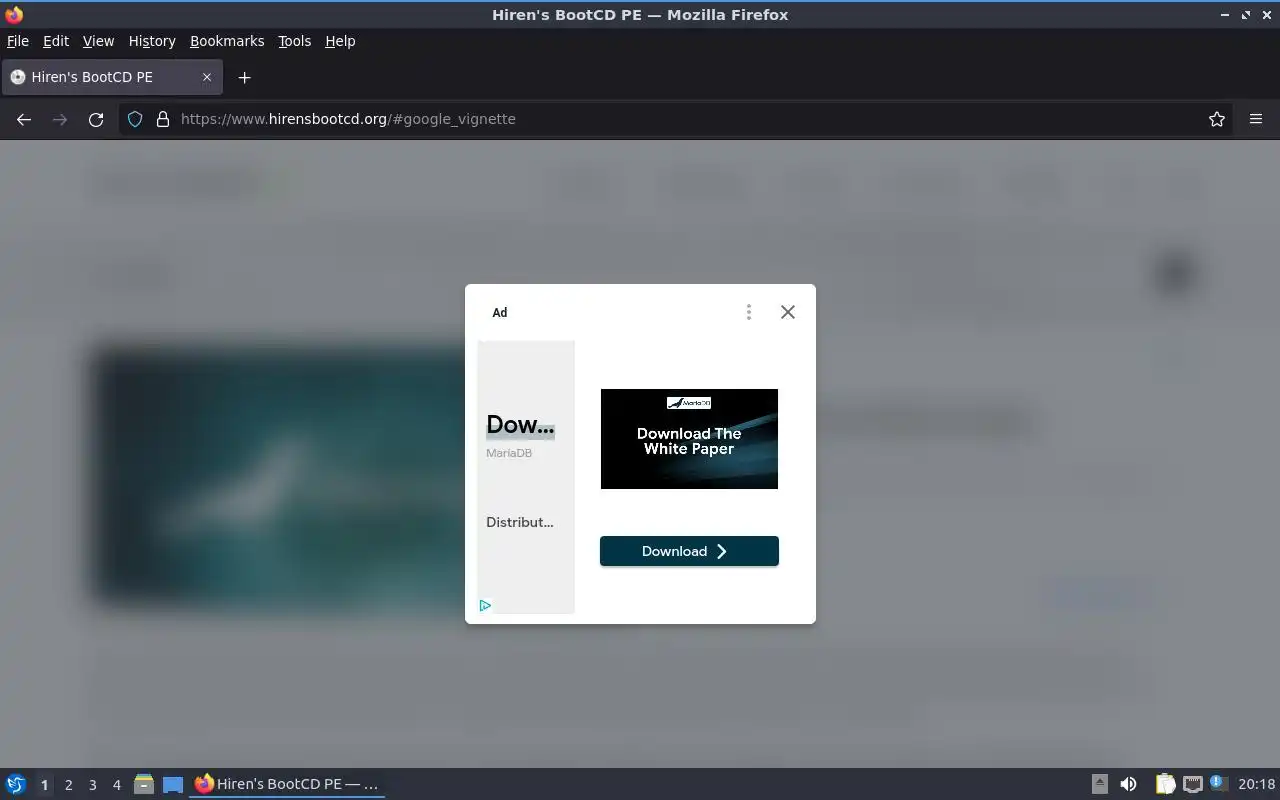Click the 'Distribut...' ad text

tap(520, 522)
